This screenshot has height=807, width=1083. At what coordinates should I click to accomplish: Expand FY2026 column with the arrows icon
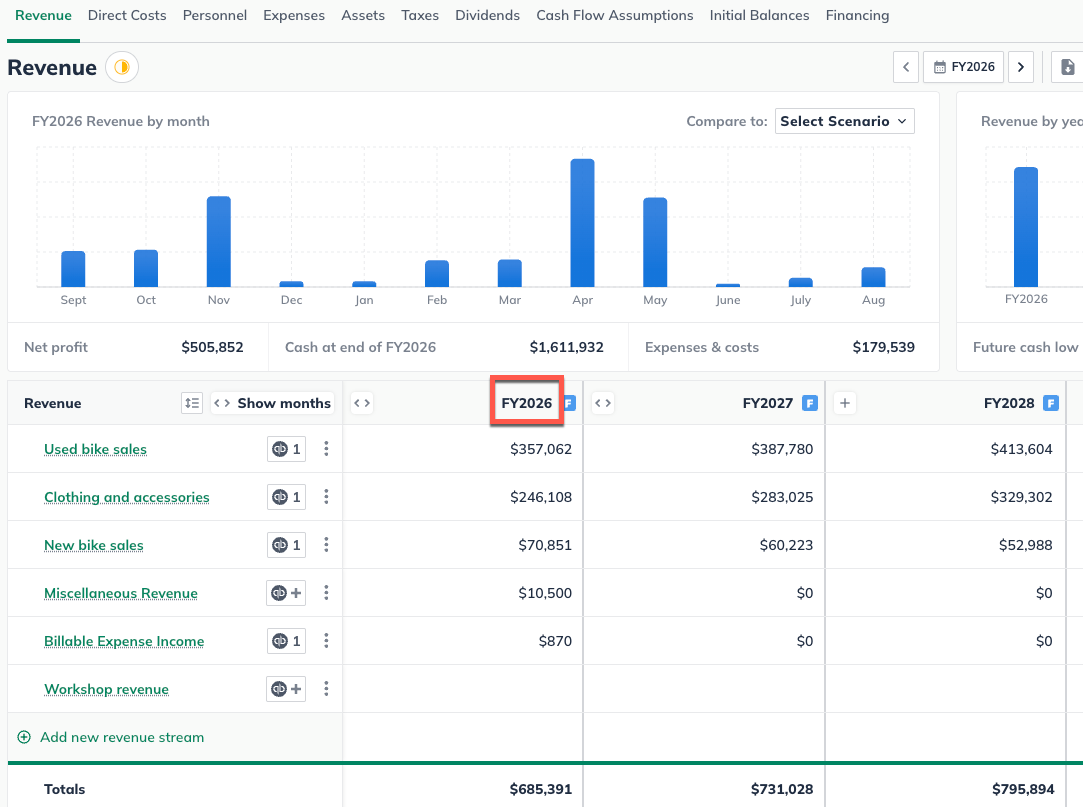[x=362, y=403]
